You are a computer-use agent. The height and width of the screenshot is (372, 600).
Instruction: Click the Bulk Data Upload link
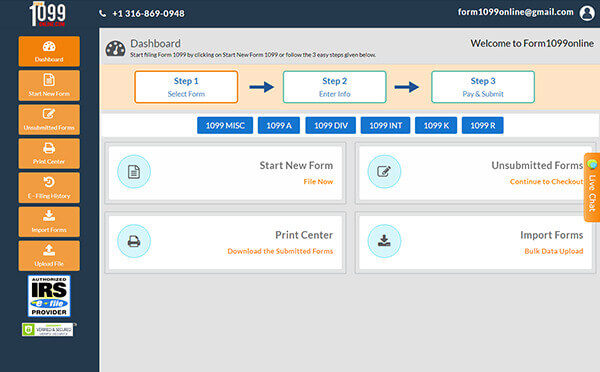(554, 251)
